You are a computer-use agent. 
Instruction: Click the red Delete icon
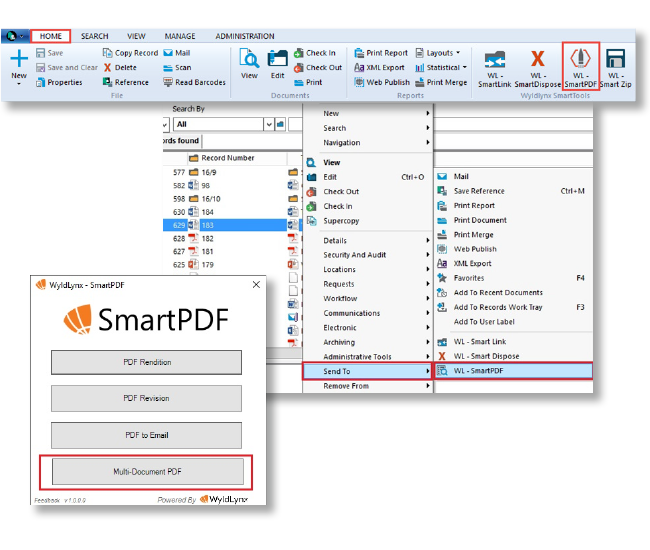(107, 68)
